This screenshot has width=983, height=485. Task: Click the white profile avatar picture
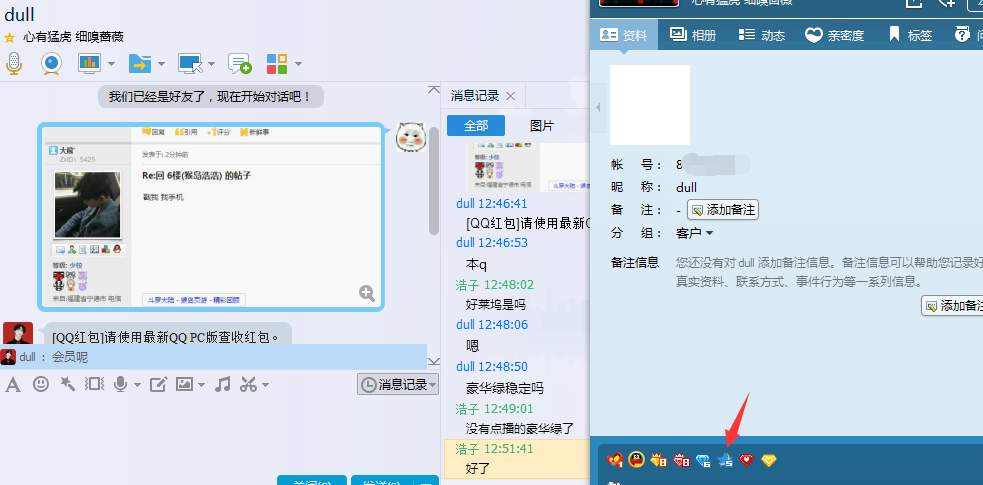point(649,105)
